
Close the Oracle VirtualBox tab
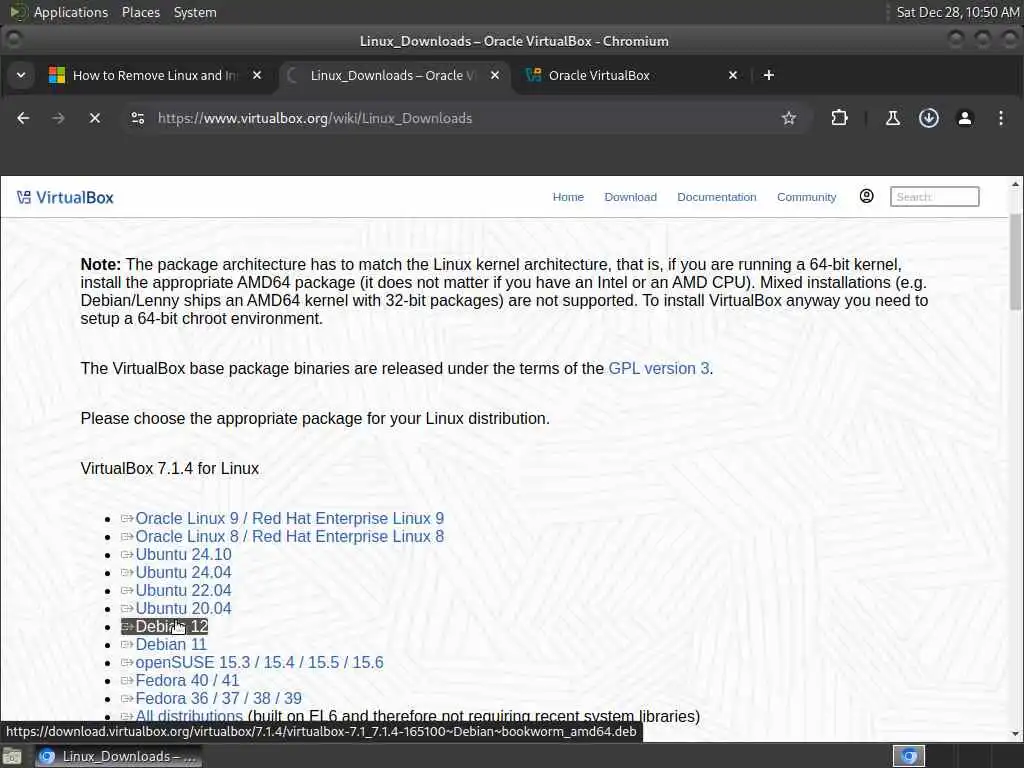(733, 75)
